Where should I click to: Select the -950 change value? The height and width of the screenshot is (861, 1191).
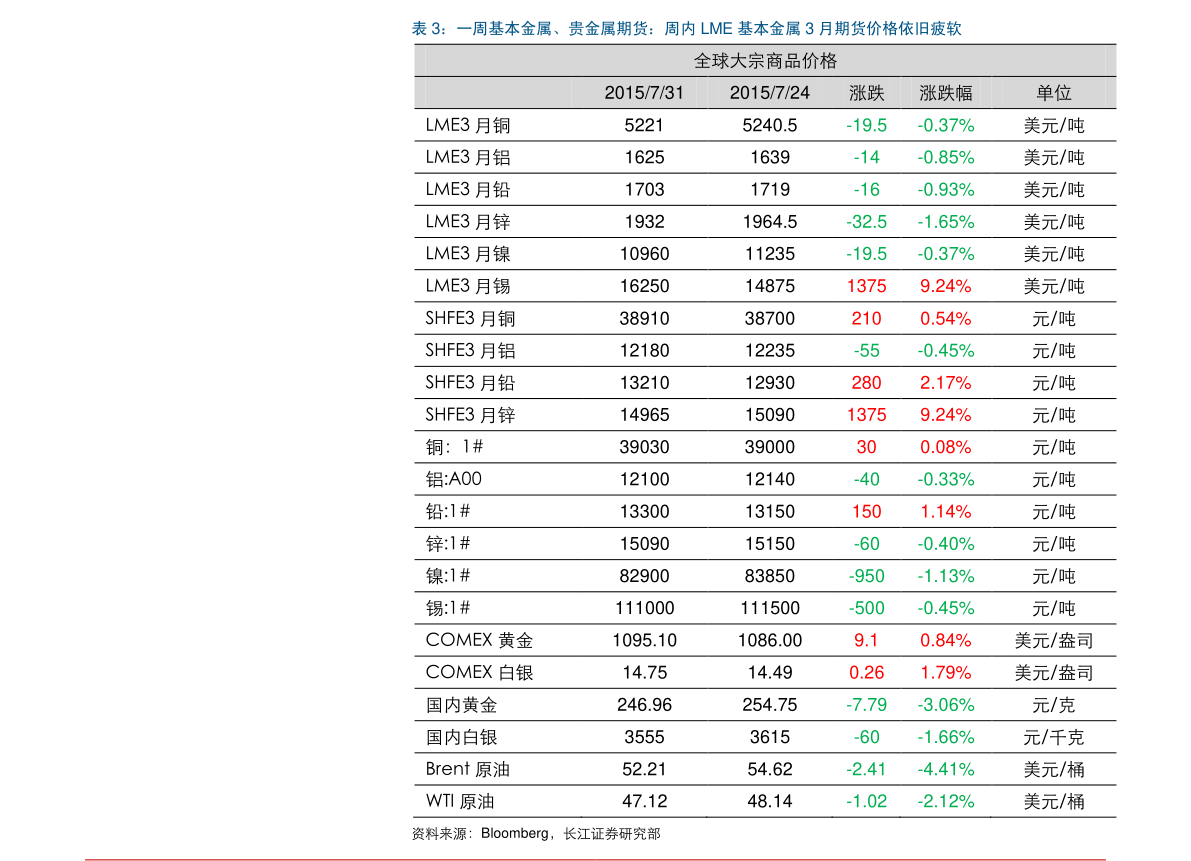click(x=866, y=576)
